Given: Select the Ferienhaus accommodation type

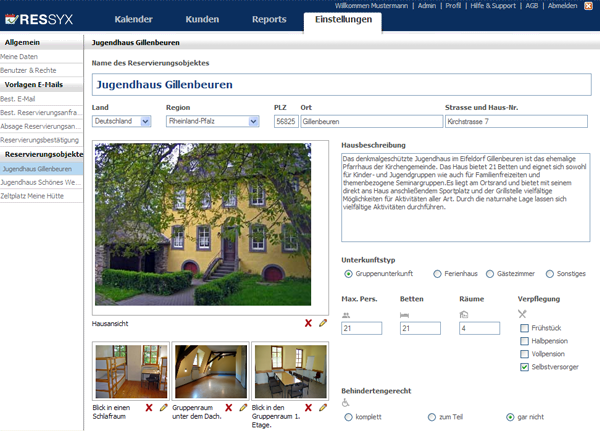Looking at the screenshot, I should coord(437,273).
